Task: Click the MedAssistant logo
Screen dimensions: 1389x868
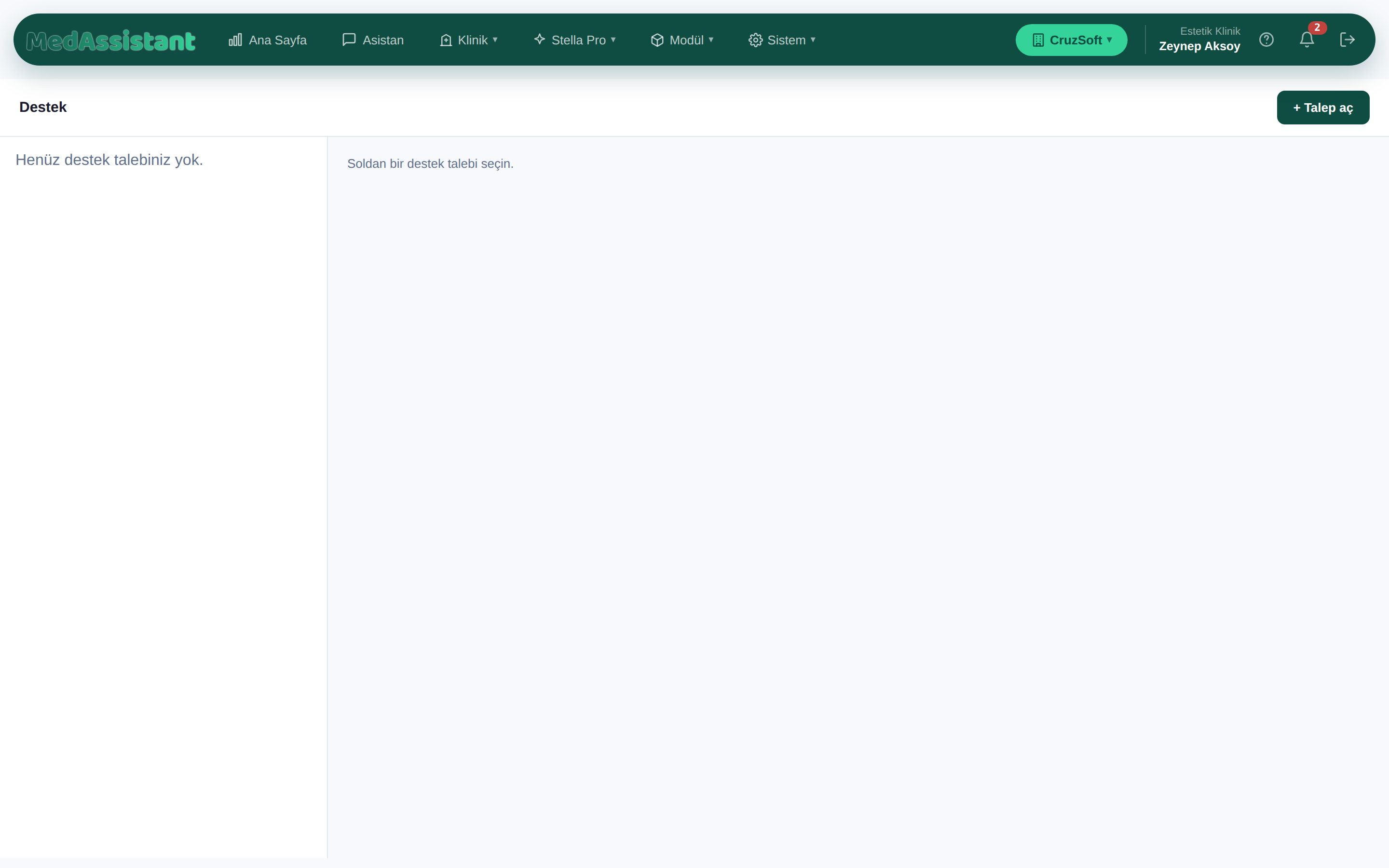Action: click(111, 40)
